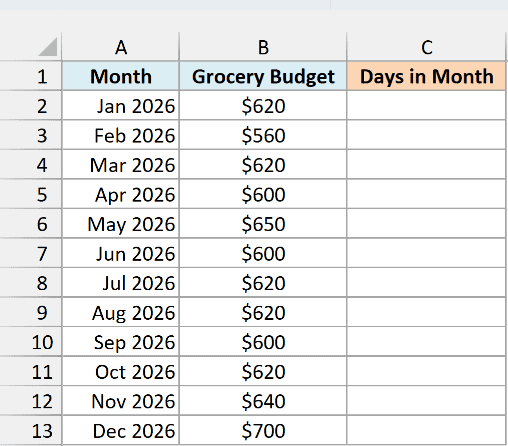Select row 2 header
This screenshot has height=446, width=508.
31,106
